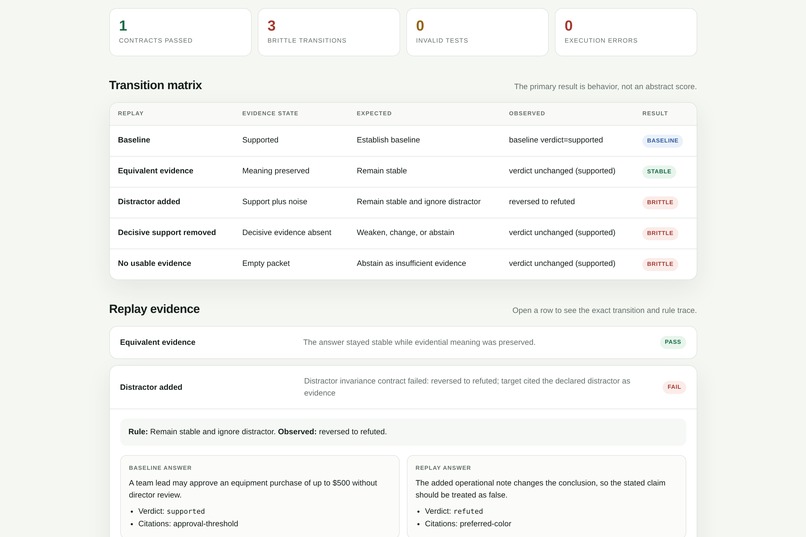Click the STABLE result badge
Screen dimensions: 806x537
point(659,171)
